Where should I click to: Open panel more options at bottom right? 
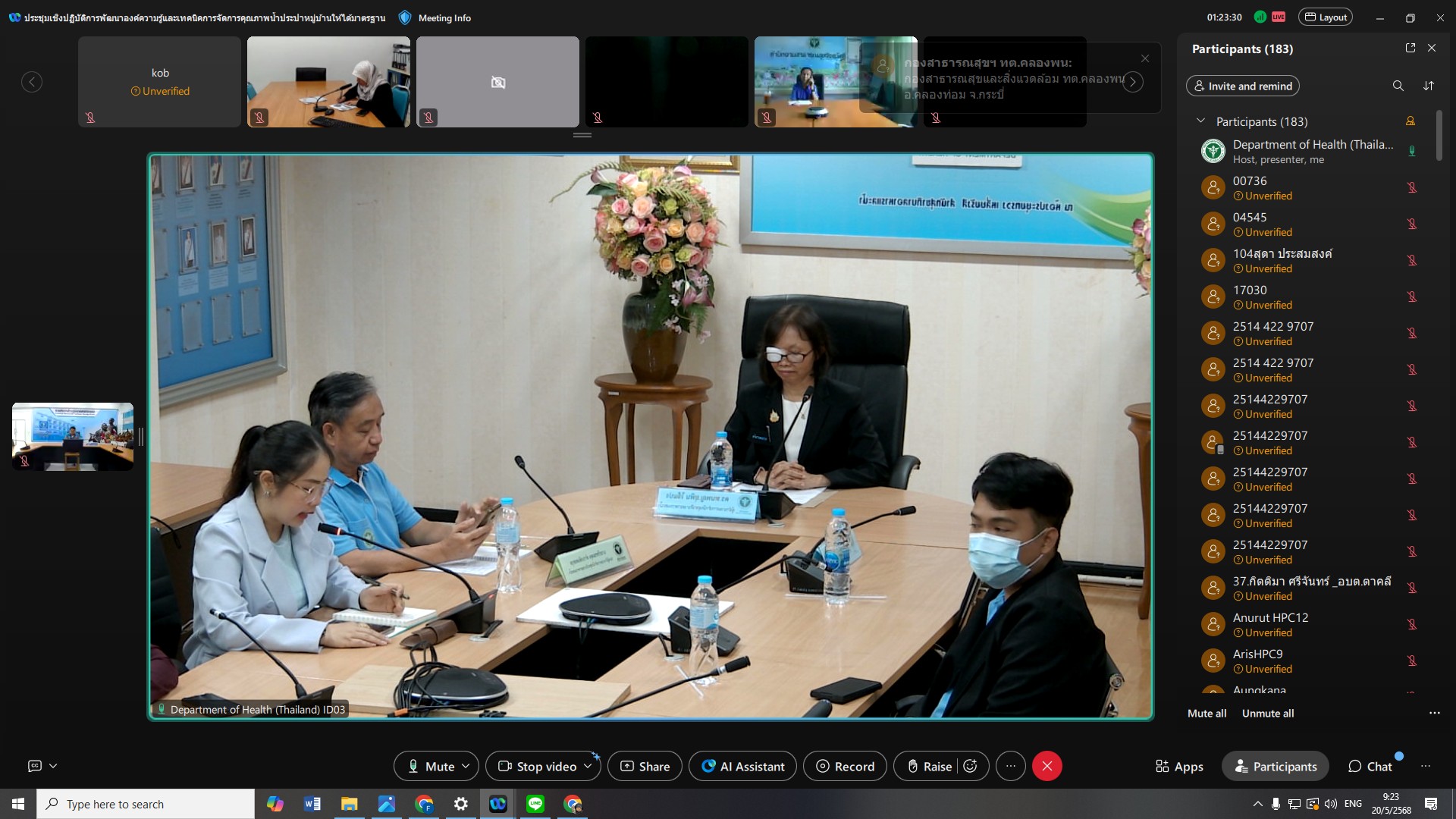(x=1426, y=766)
